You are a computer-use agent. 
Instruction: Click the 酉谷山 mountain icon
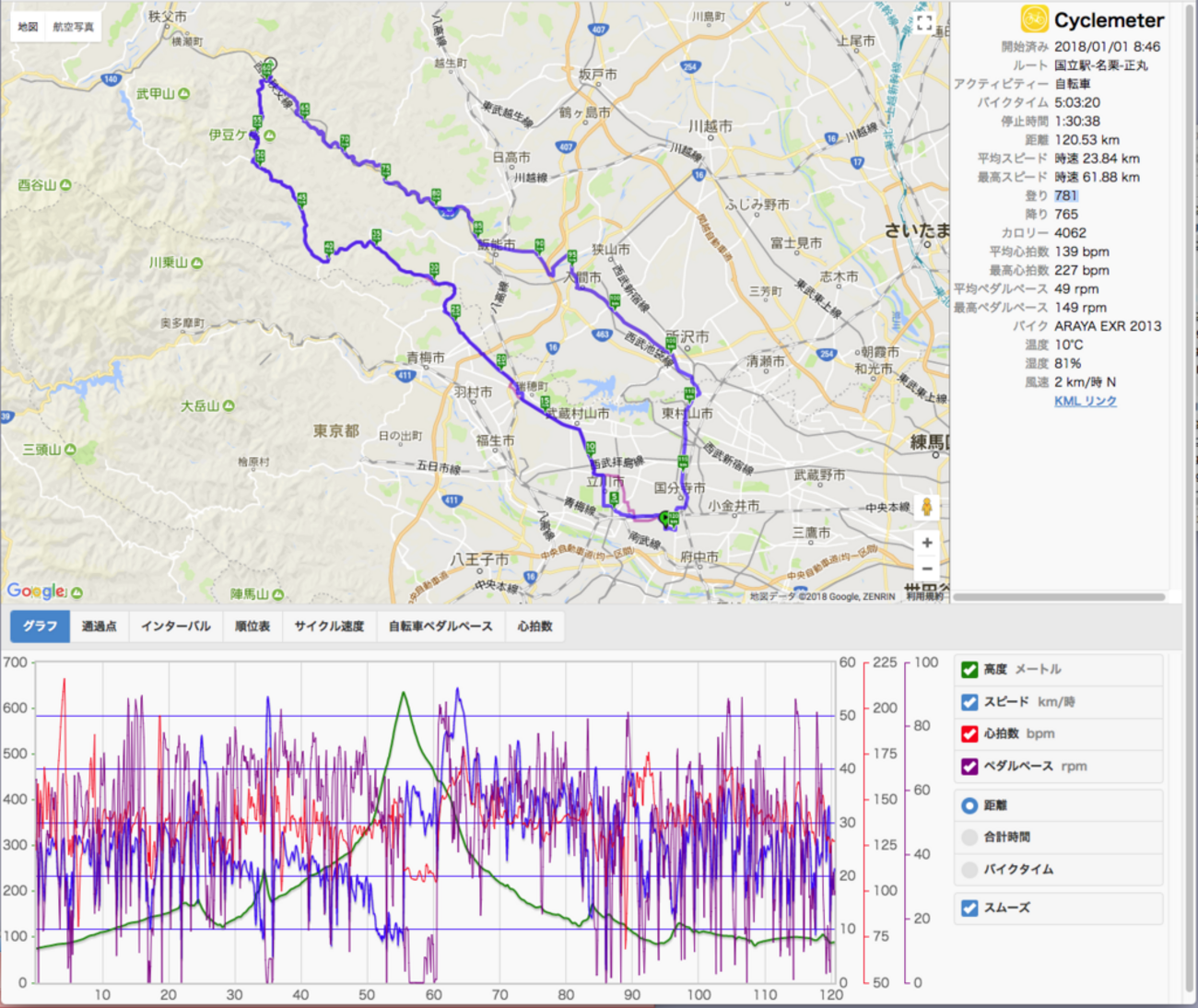pyautogui.click(x=65, y=185)
